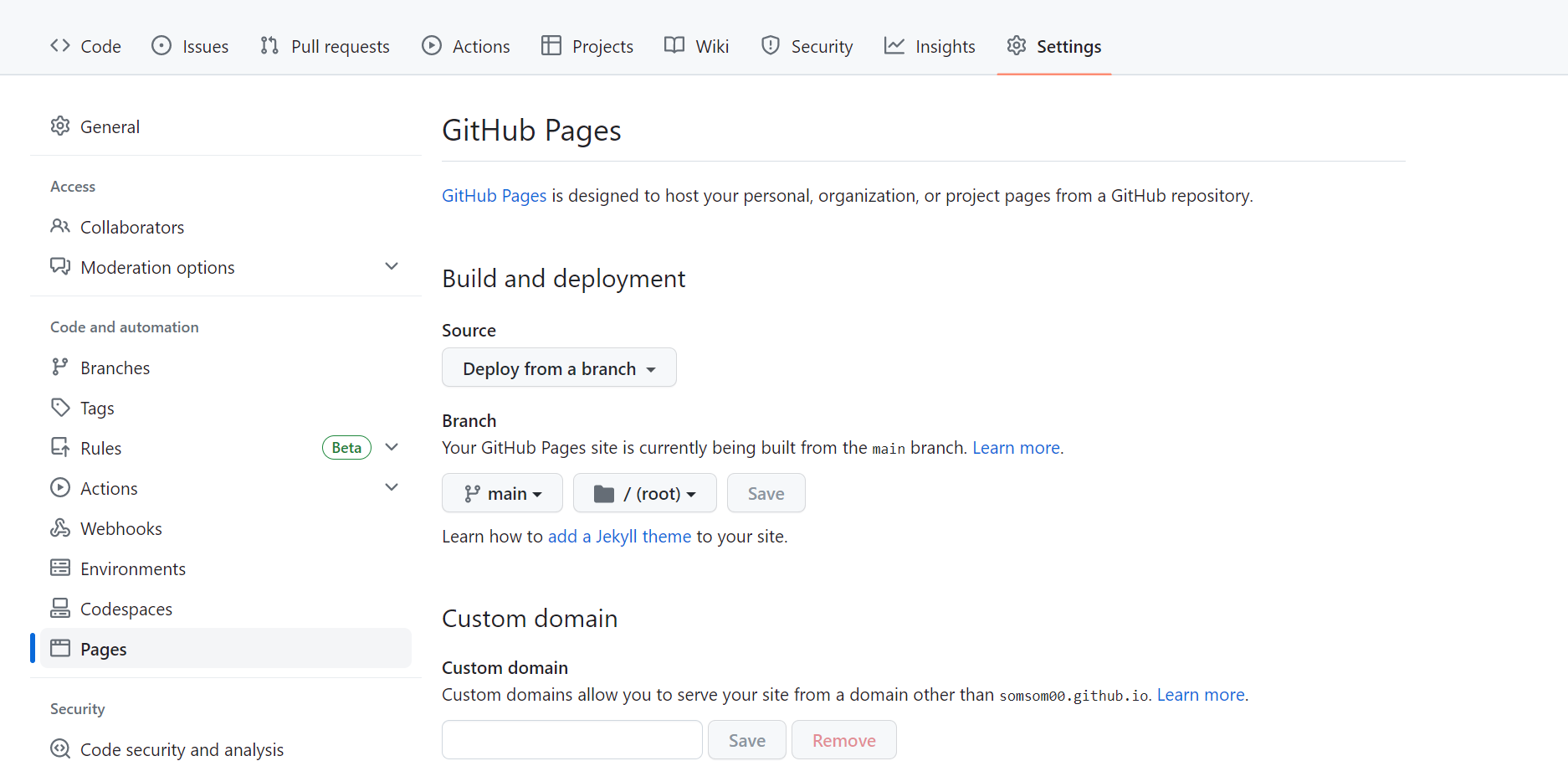Screen dimensions: 1568x761
Task: Open the Pull requests tab
Action: (x=325, y=46)
